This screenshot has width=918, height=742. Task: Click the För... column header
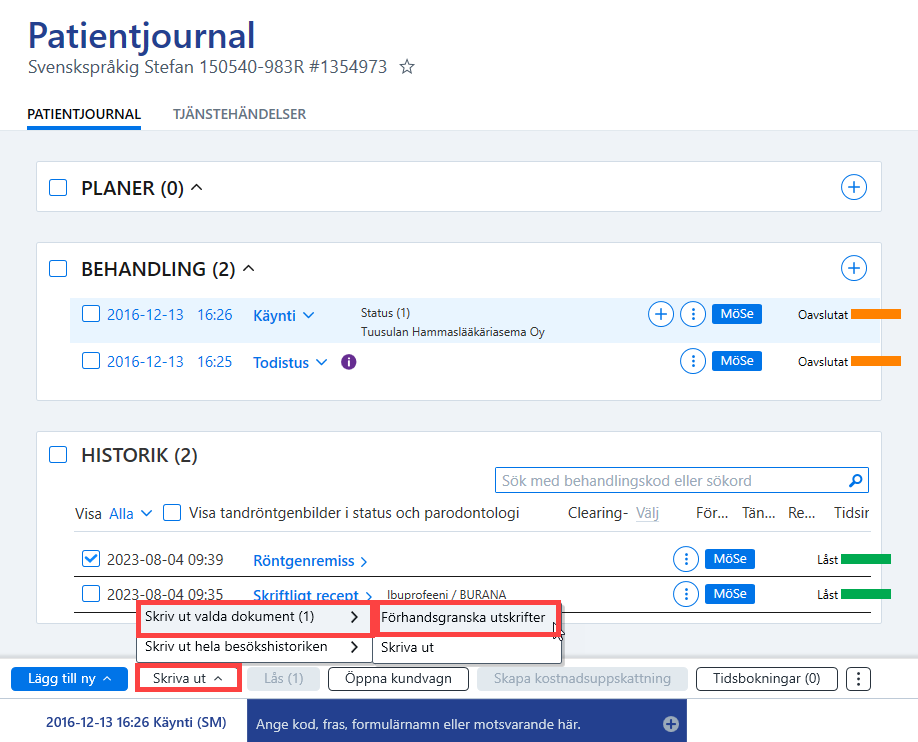click(x=712, y=513)
